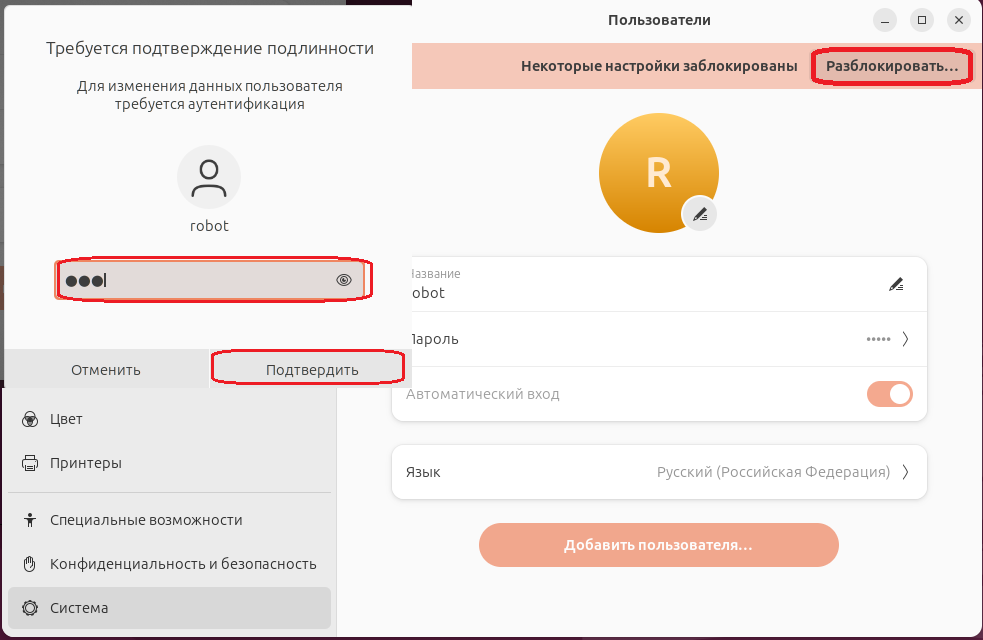Click the pencil icon beside the name
This screenshot has width=983, height=640.
tap(896, 284)
